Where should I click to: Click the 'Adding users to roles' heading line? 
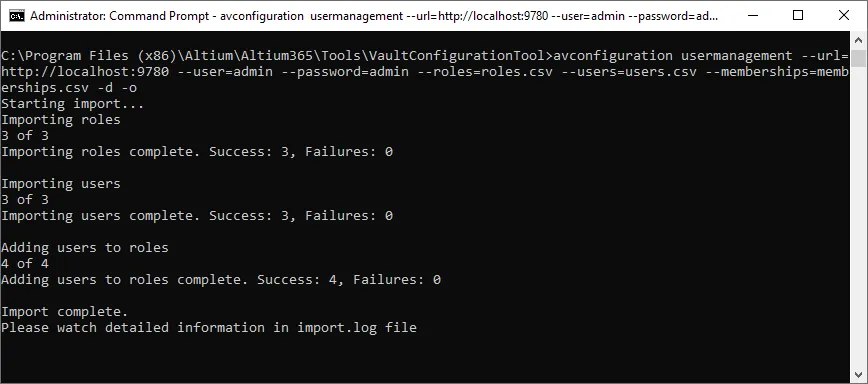pyautogui.click(x=85, y=247)
